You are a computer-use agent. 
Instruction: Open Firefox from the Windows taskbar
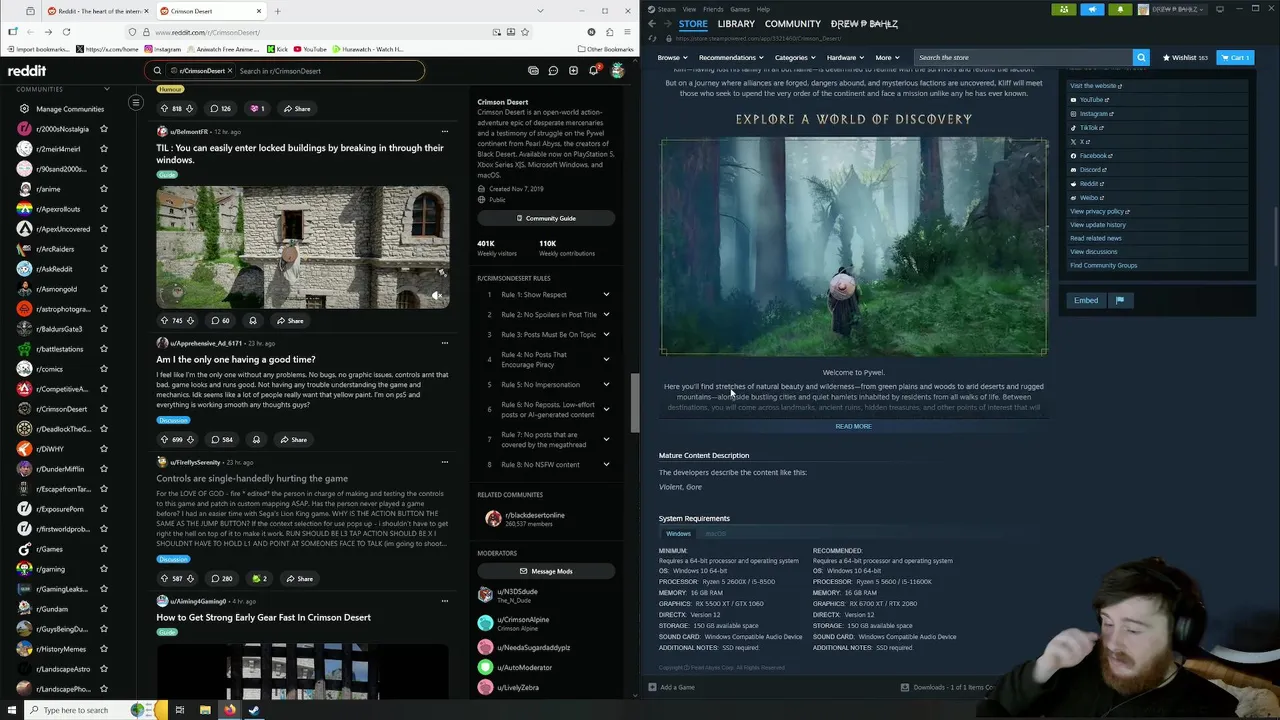tap(229, 710)
